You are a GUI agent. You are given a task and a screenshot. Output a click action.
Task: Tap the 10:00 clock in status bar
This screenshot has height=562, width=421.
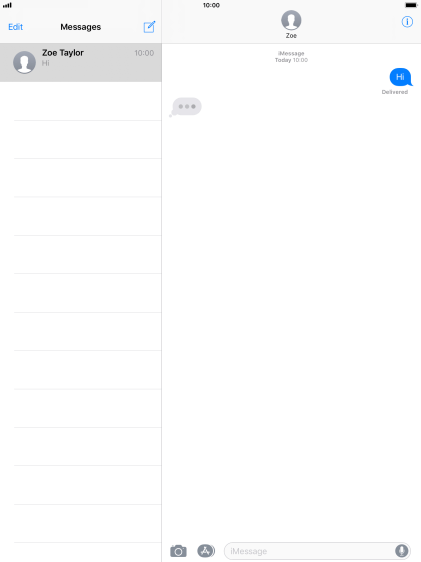(x=211, y=5)
